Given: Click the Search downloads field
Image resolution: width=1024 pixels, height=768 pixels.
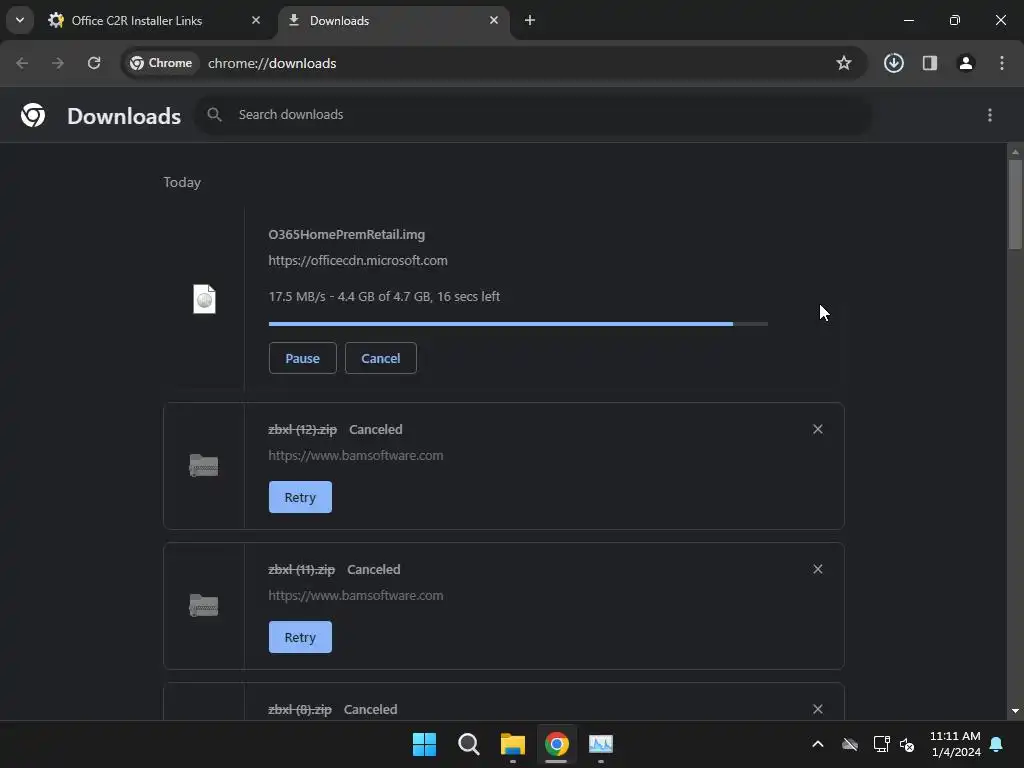Looking at the screenshot, I should tap(533, 115).
